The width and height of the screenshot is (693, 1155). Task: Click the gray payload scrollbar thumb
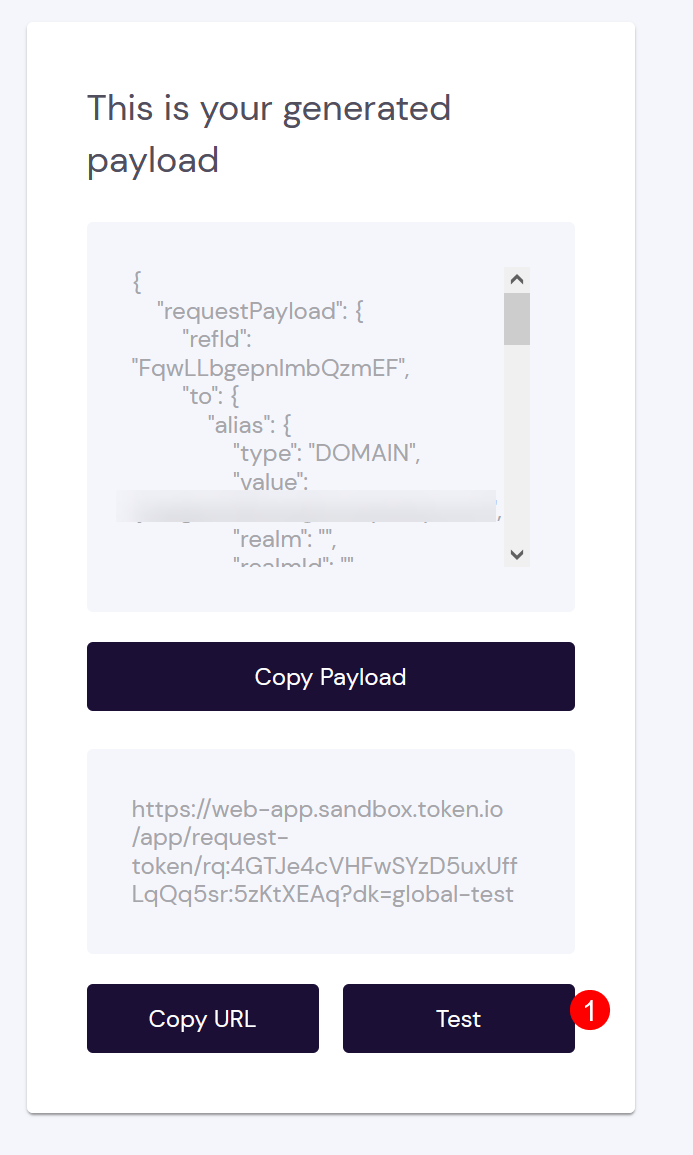click(x=517, y=319)
